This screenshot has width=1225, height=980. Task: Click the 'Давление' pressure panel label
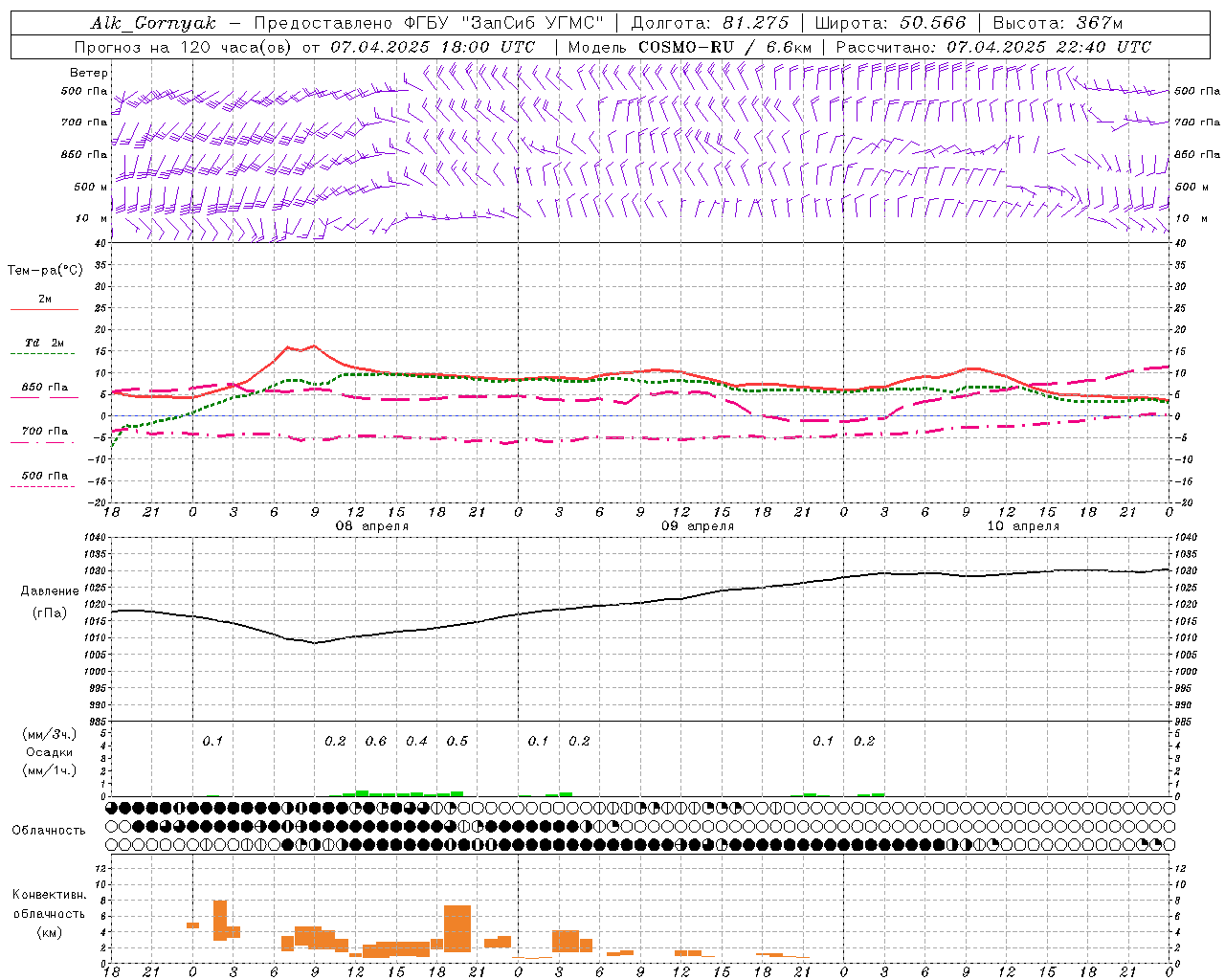(50, 591)
